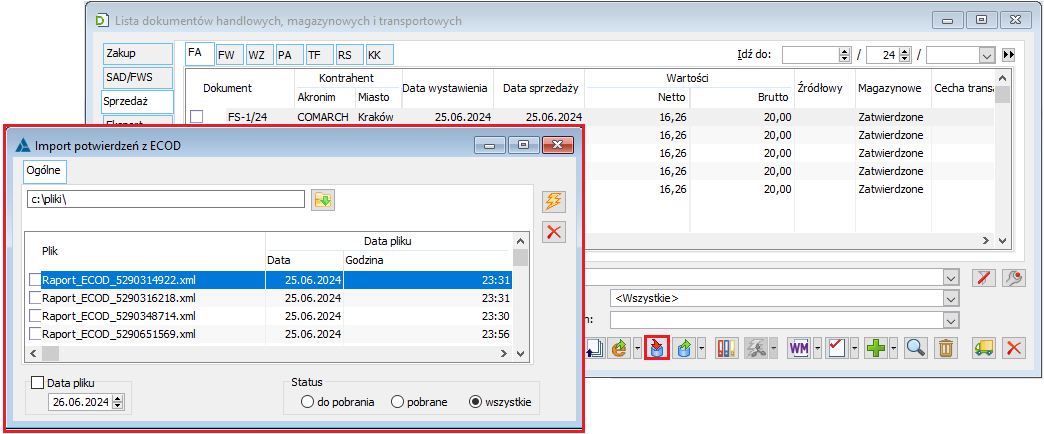Add a document with green plus

[876, 347]
